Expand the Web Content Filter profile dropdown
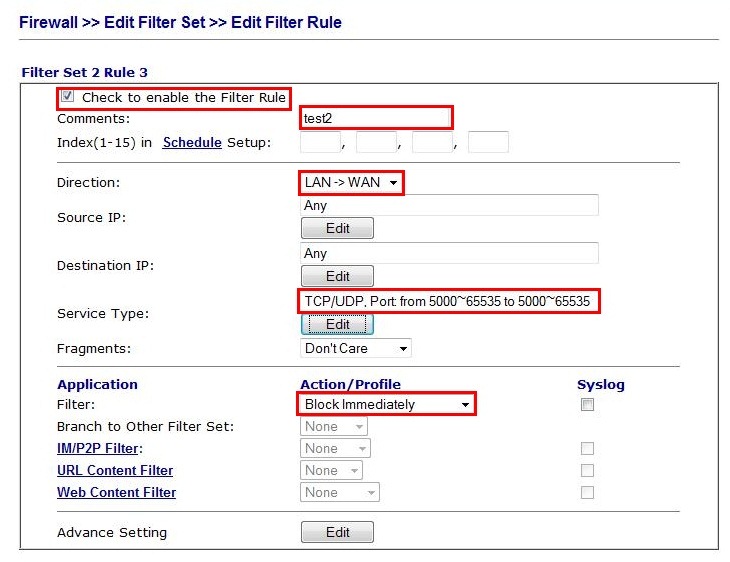This screenshot has height=562, width=730. pyautogui.click(x=340, y=492)
